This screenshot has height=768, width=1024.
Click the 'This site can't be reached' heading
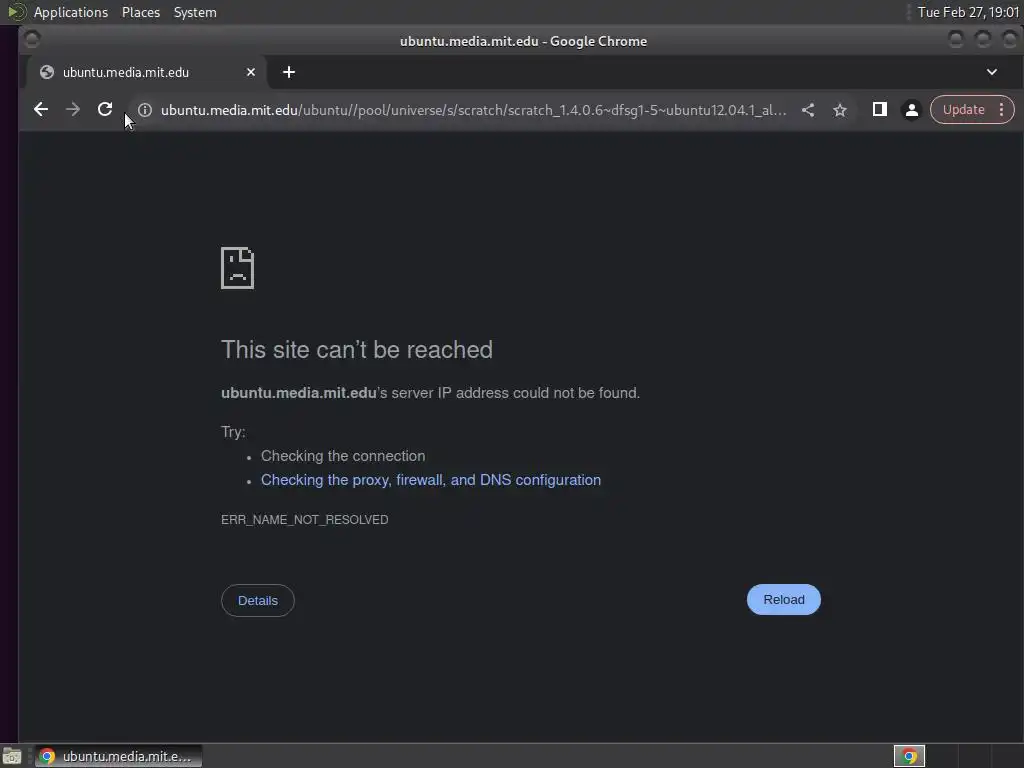pos(357,350)
